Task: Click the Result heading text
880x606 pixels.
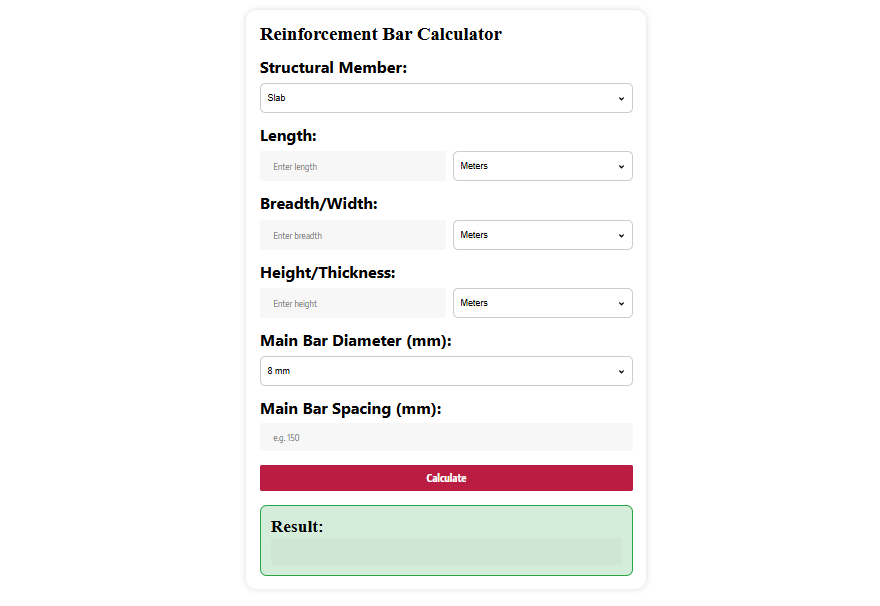Action: [297, 527]
